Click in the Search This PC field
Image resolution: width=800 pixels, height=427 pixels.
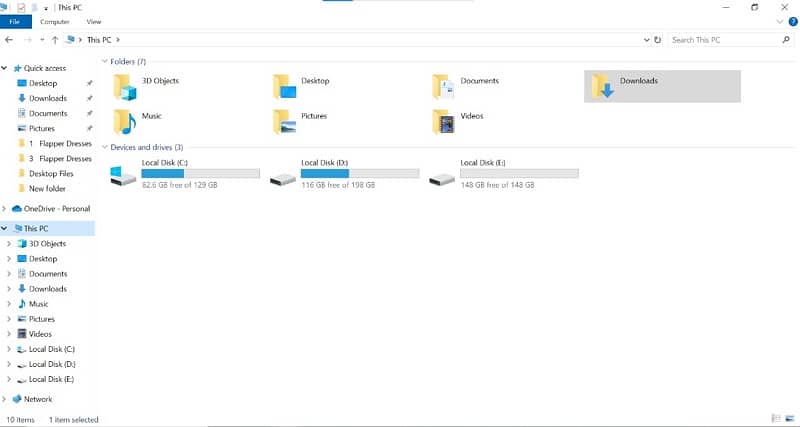click(x=722, y=40)
